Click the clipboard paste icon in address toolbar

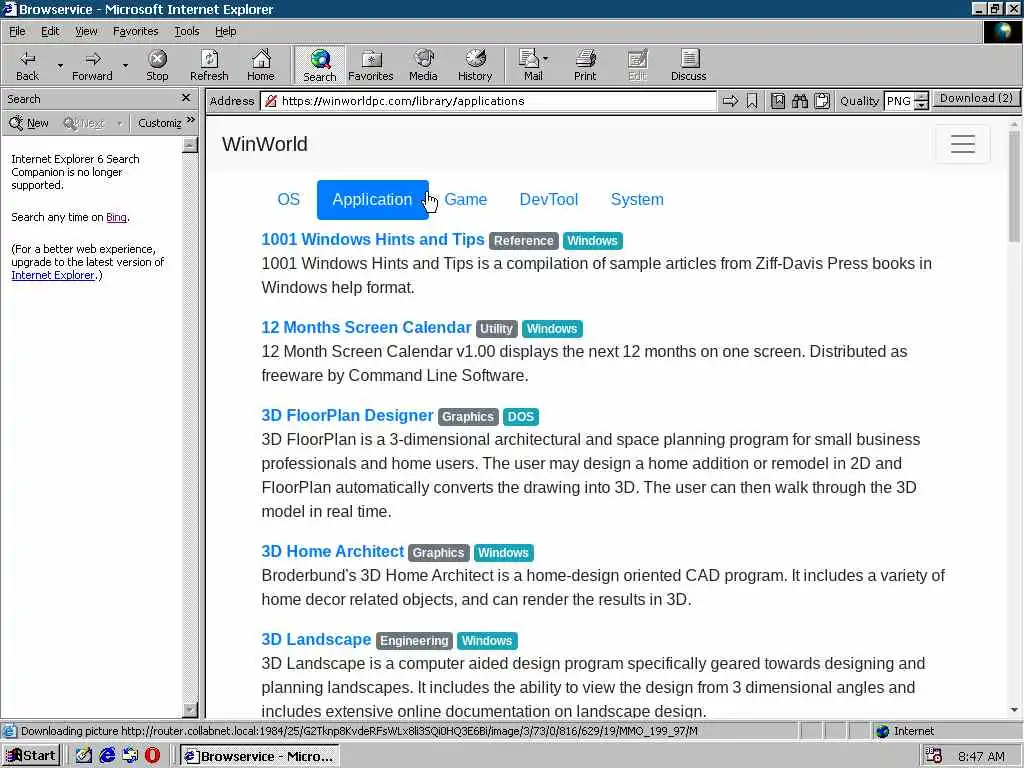[x=822, y=101]
